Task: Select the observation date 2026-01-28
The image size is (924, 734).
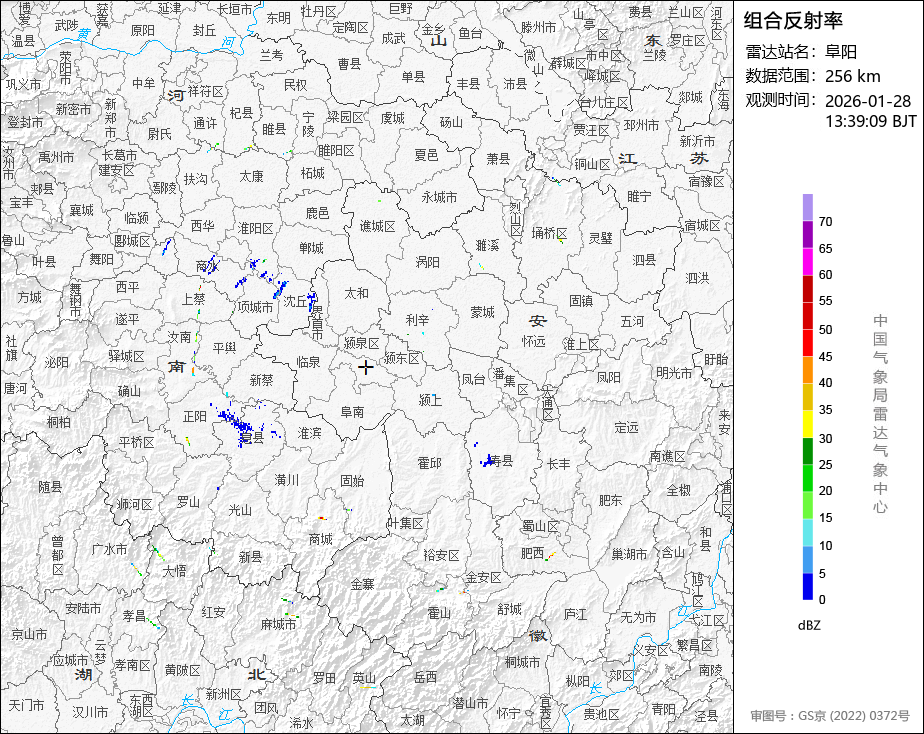Action: point(868,101)
